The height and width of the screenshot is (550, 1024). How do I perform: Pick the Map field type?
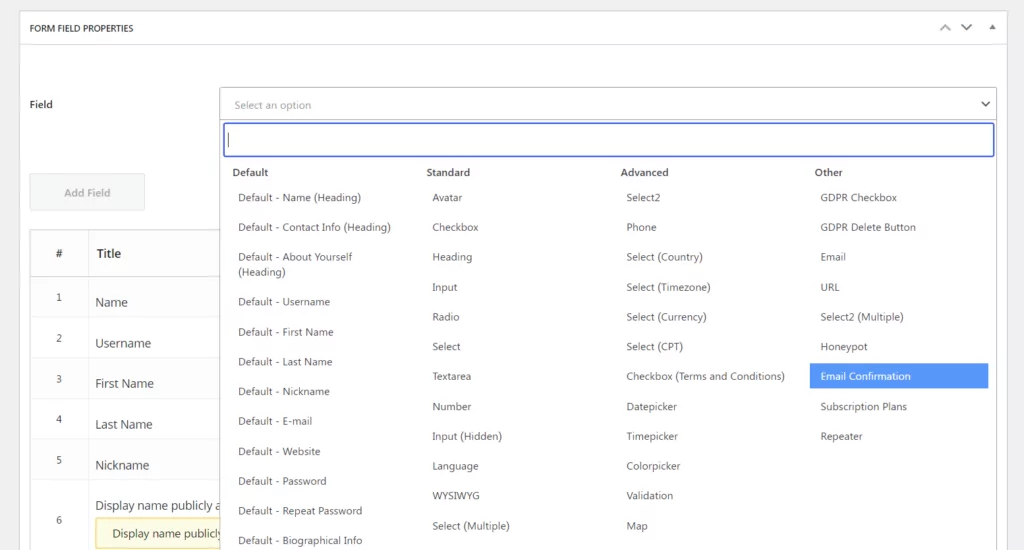tap(637, 526)
